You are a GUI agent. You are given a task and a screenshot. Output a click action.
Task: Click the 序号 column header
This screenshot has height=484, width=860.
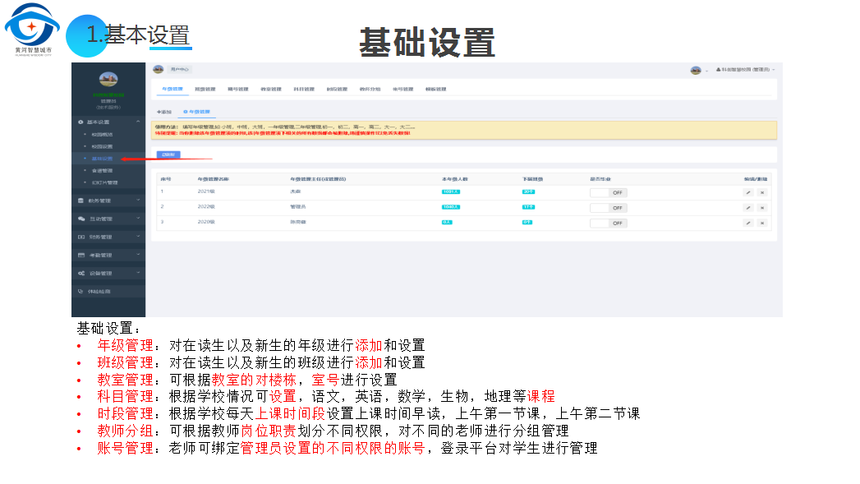click(x=166, y=179)
